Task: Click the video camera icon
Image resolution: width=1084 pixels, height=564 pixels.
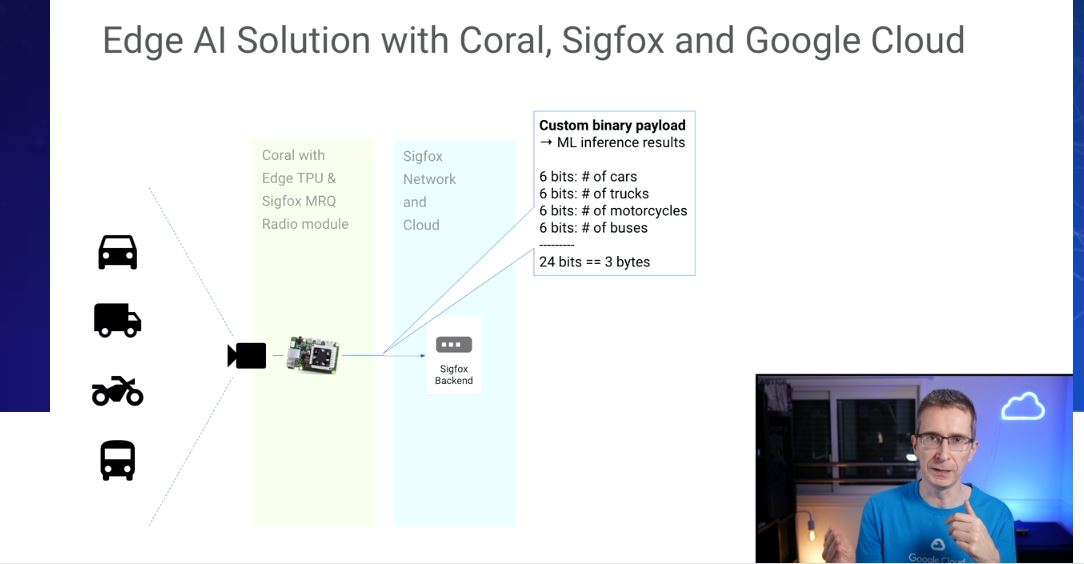Action: (247, 355)
